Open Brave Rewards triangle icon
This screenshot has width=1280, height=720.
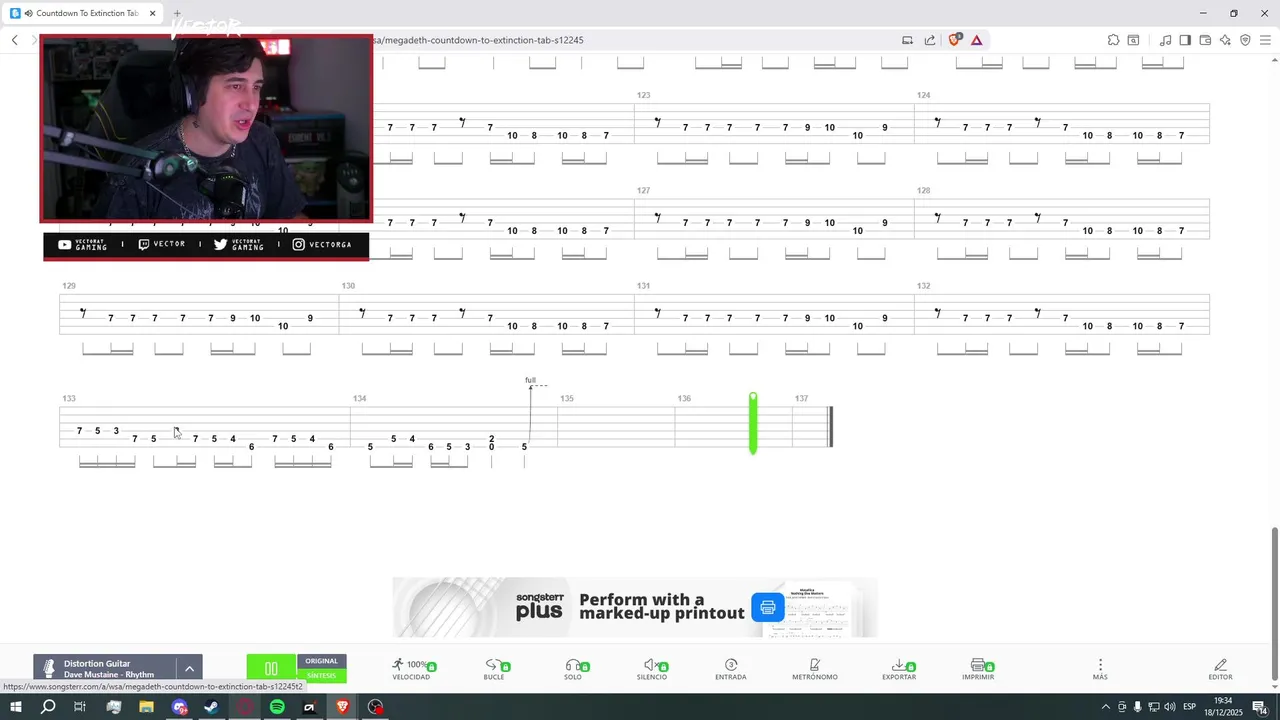(x=977, y=40)
